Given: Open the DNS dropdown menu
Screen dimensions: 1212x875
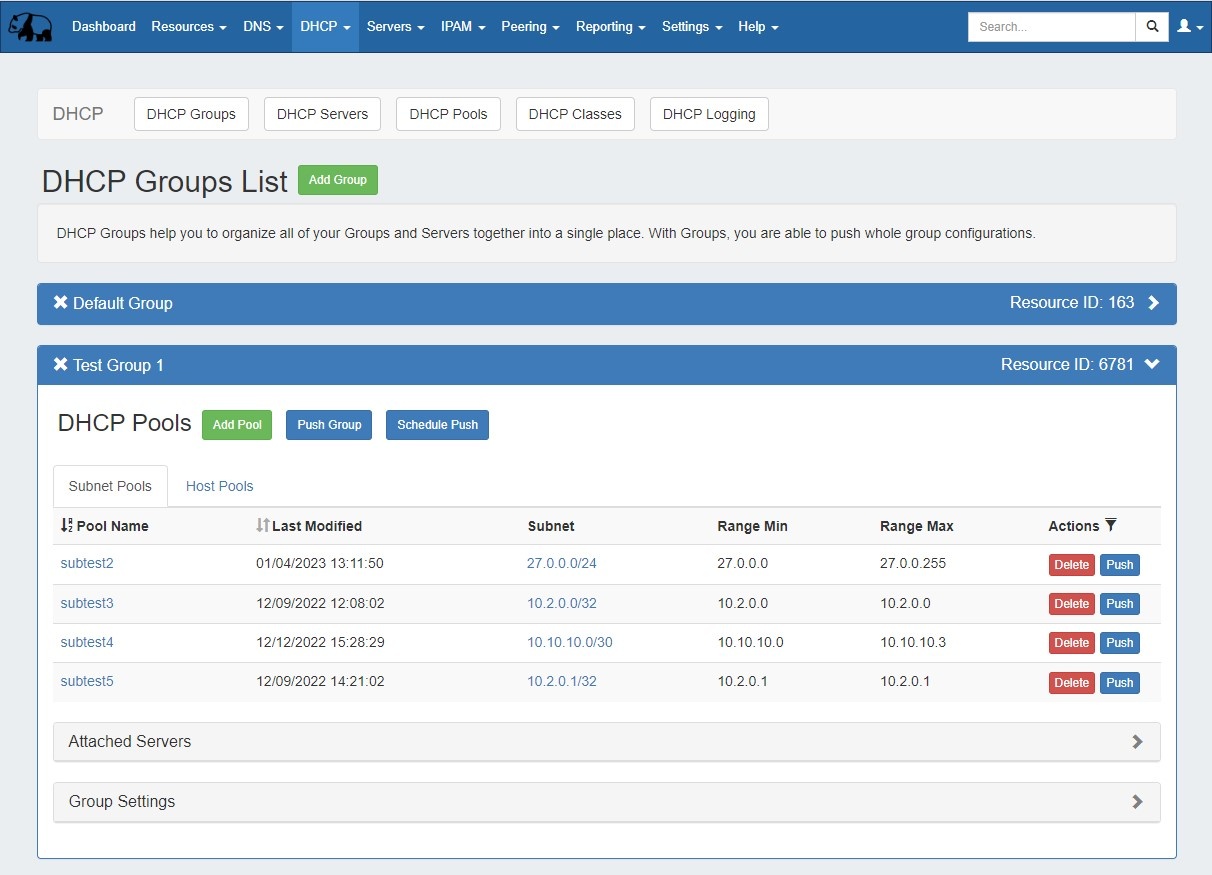Looking at the screenshot, I should pyautogui.click(x=263, y=27).
